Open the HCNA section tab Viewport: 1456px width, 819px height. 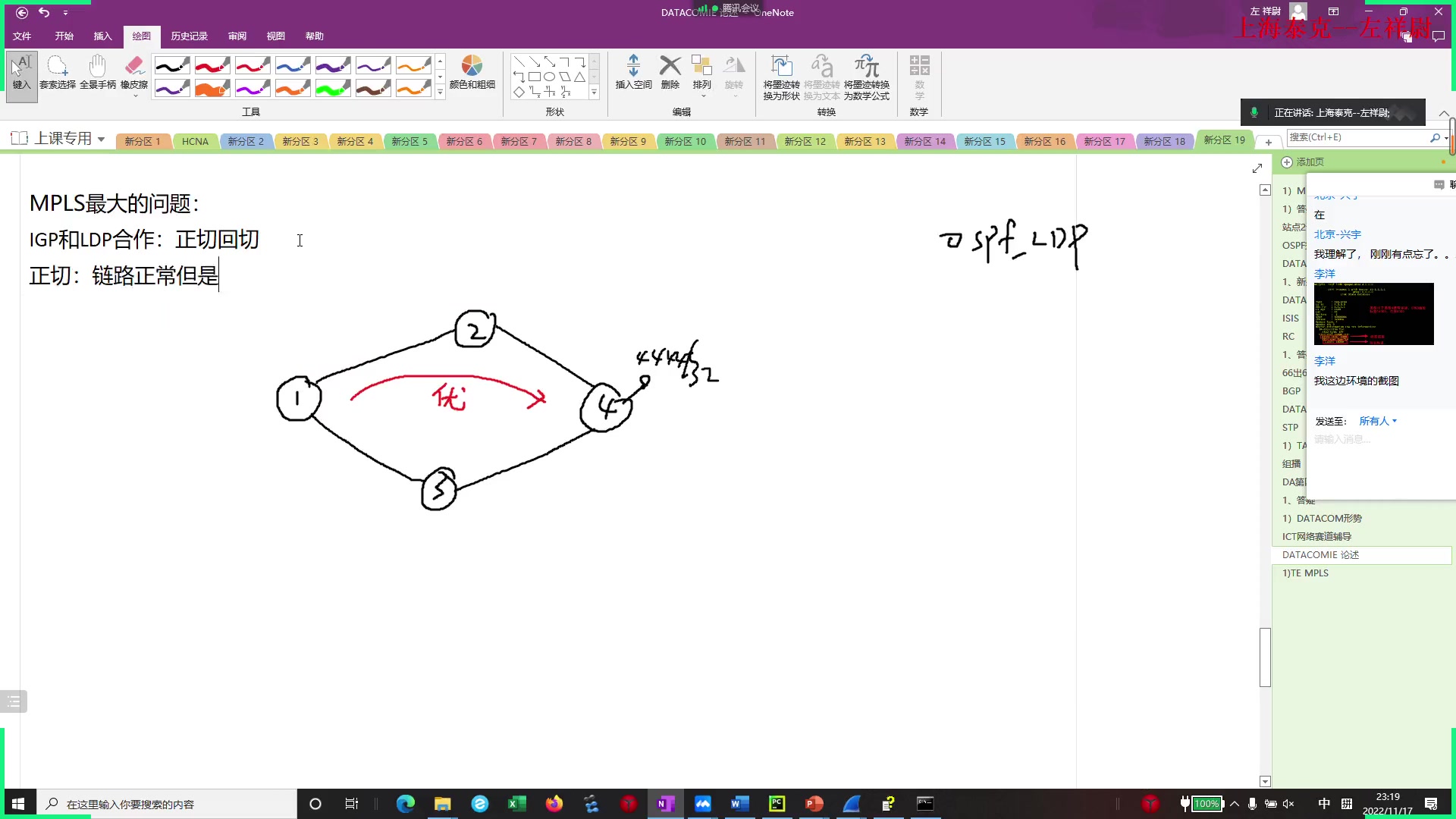tap(195, 141)
